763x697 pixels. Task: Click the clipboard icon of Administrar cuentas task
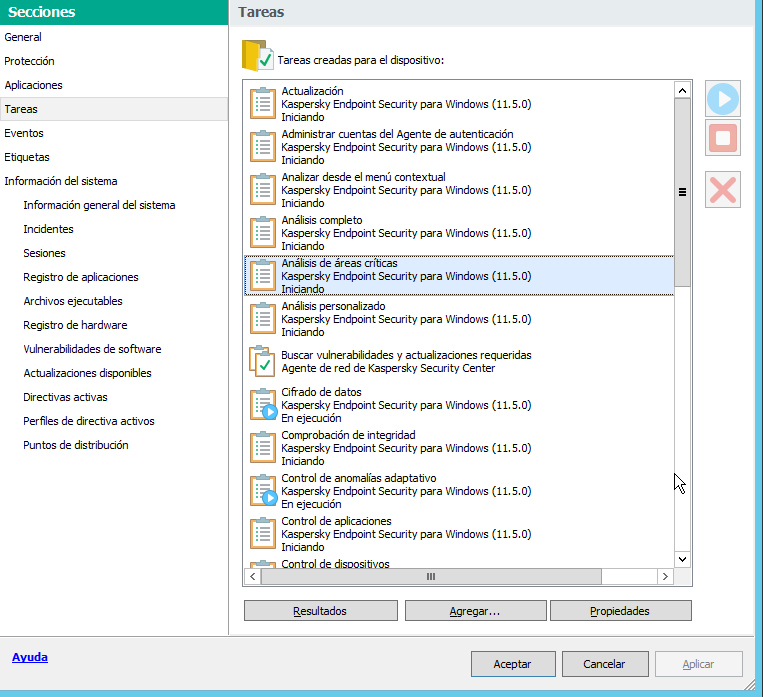263,146
